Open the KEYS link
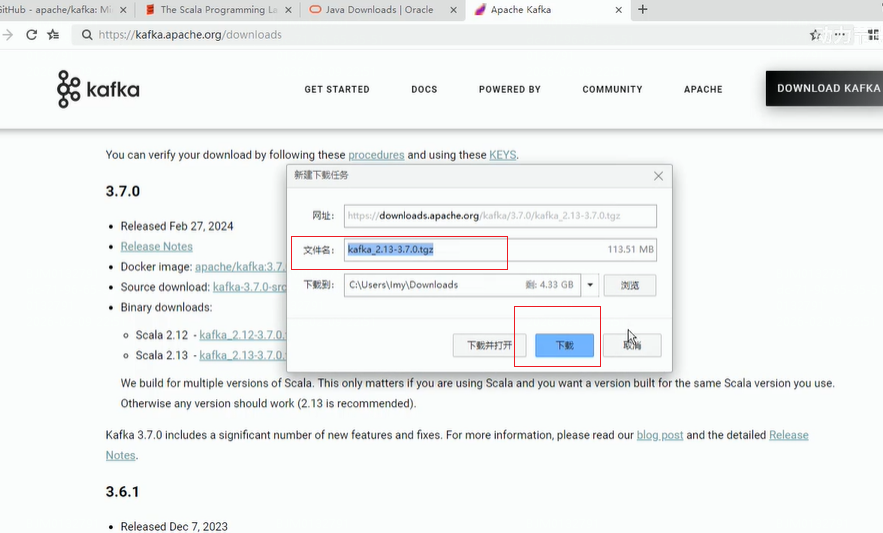This screenshot has height=533, width=883. (502, 155)
